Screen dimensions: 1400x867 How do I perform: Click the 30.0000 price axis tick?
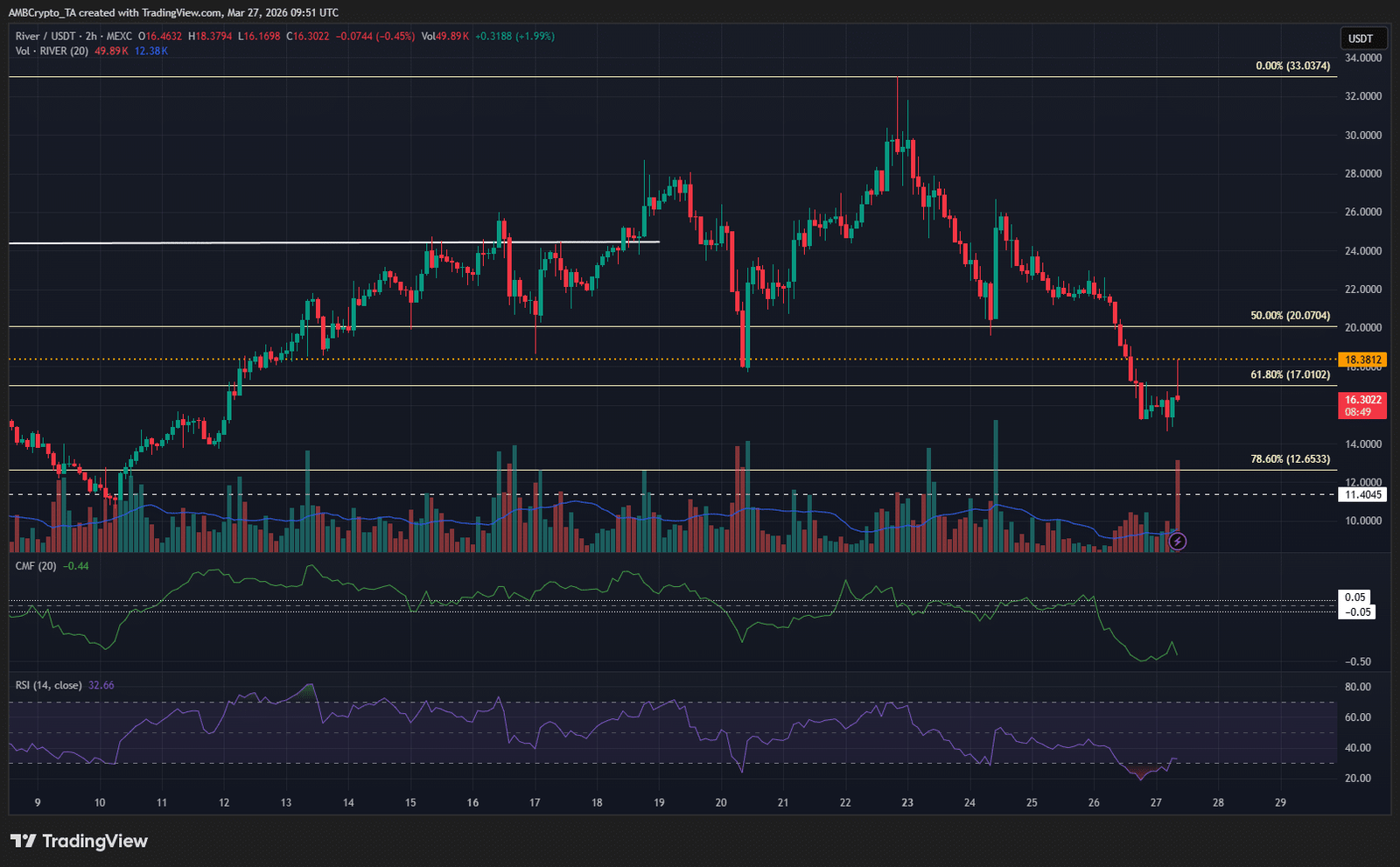1363,135
